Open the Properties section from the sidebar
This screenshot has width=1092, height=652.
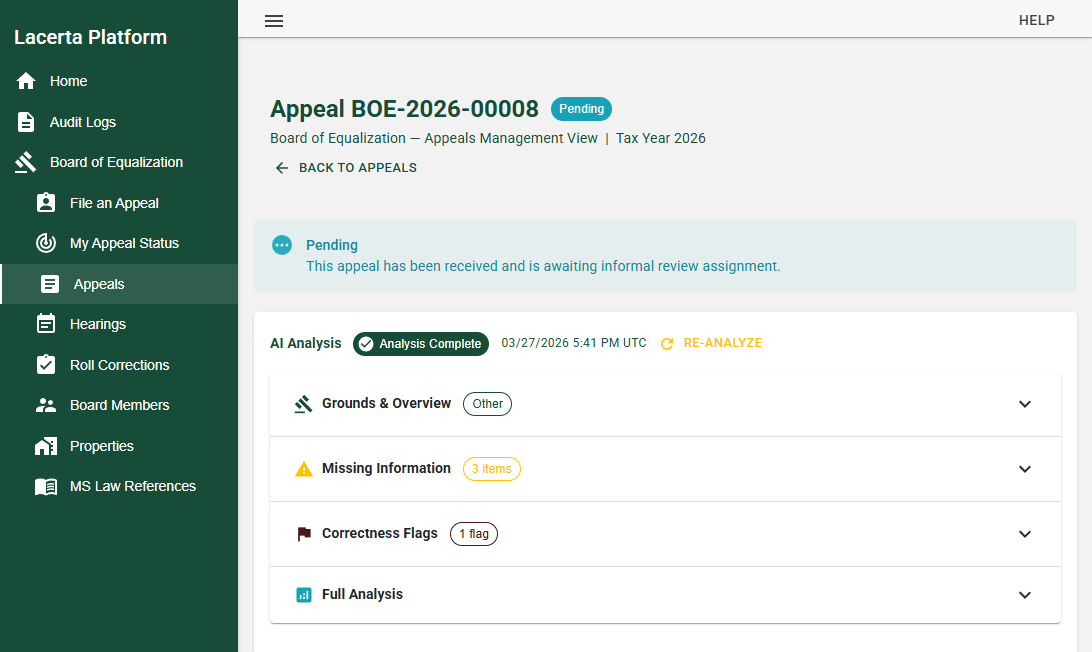(x=46, y=445)
